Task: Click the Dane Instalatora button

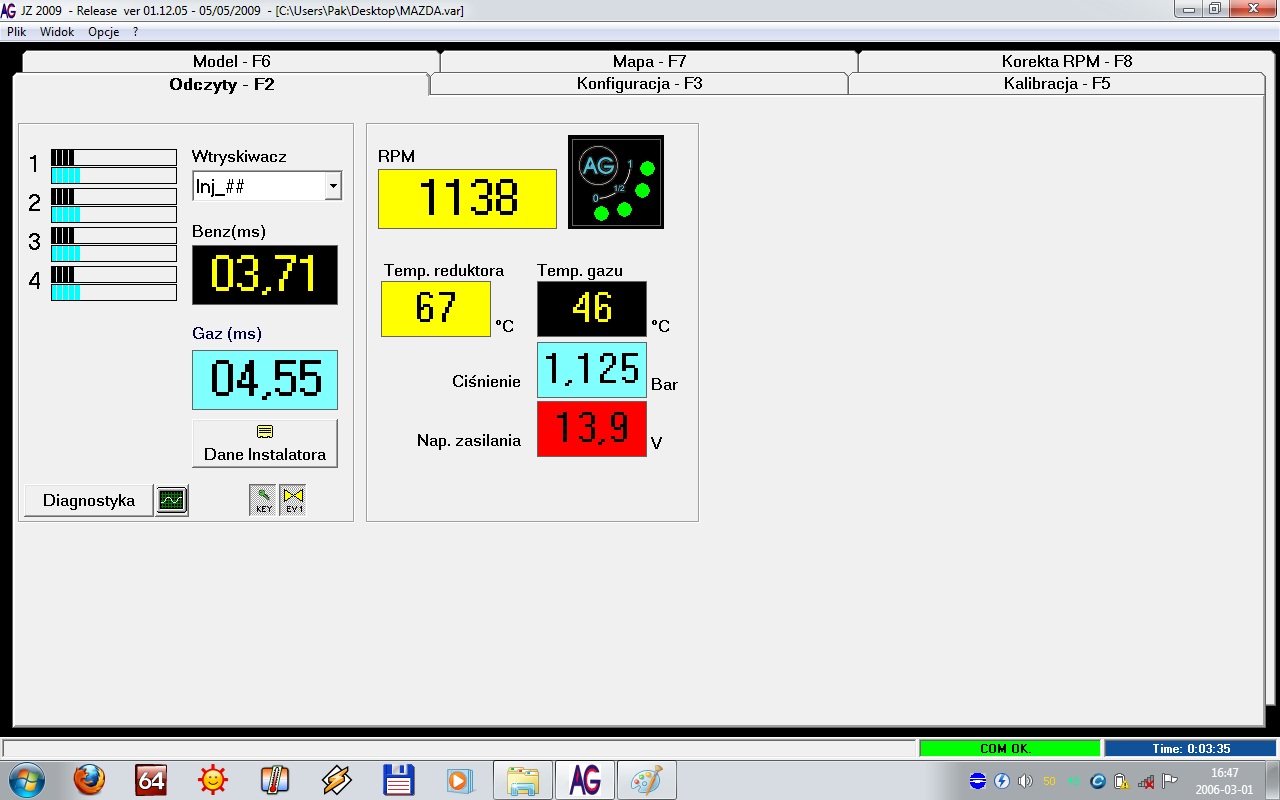Action: tap(265, 444)
